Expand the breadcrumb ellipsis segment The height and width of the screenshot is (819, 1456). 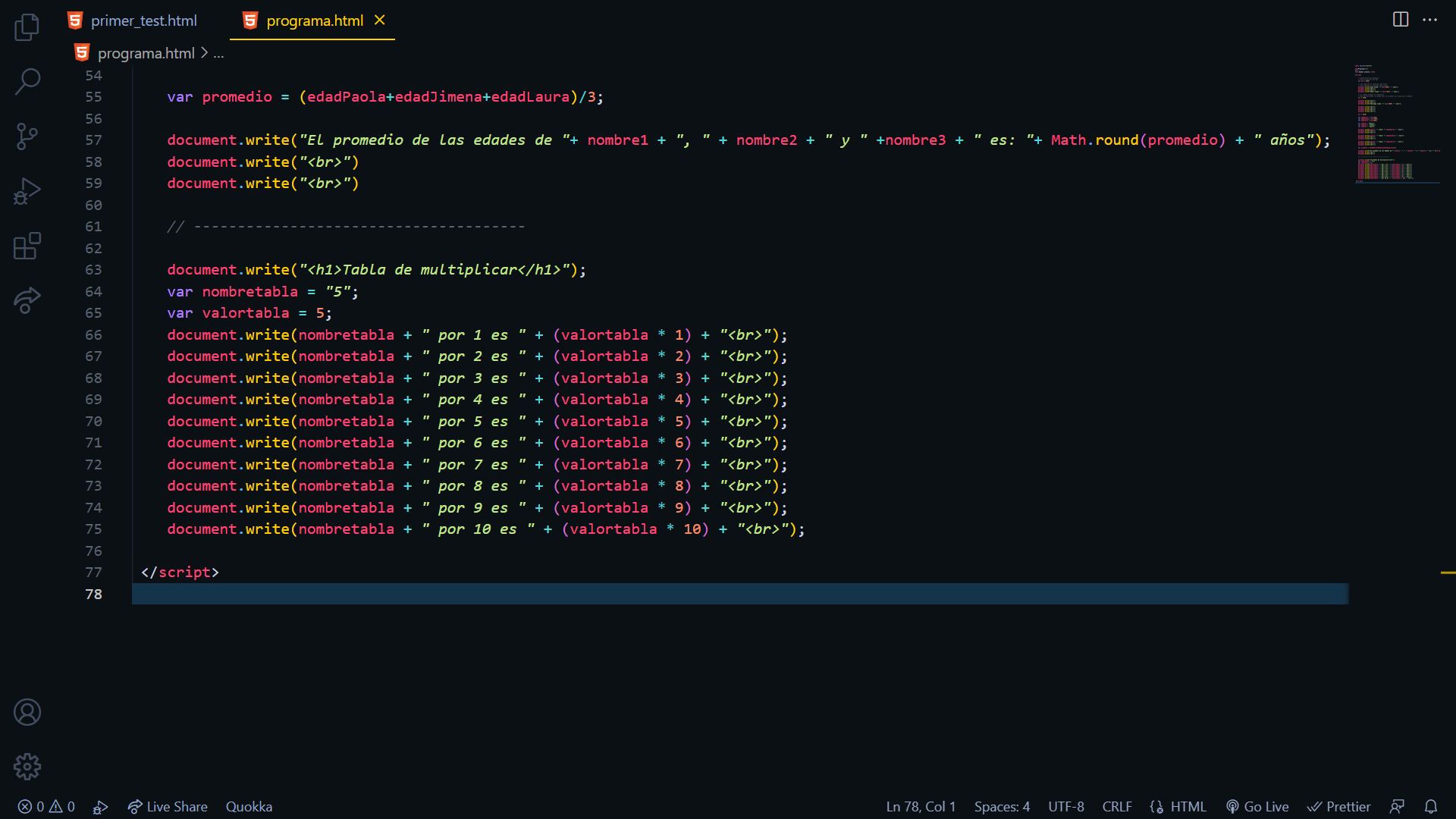click(218, 53)
